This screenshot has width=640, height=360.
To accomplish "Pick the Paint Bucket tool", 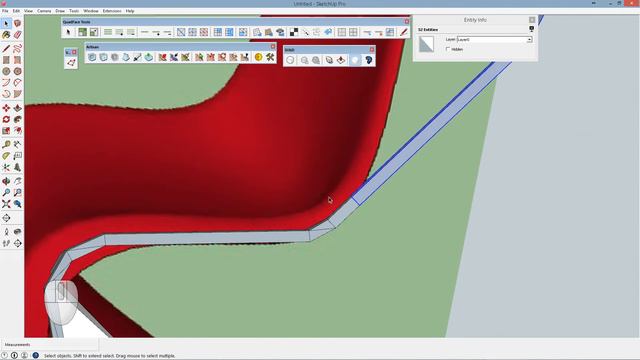I will click(x=6, y=35).
